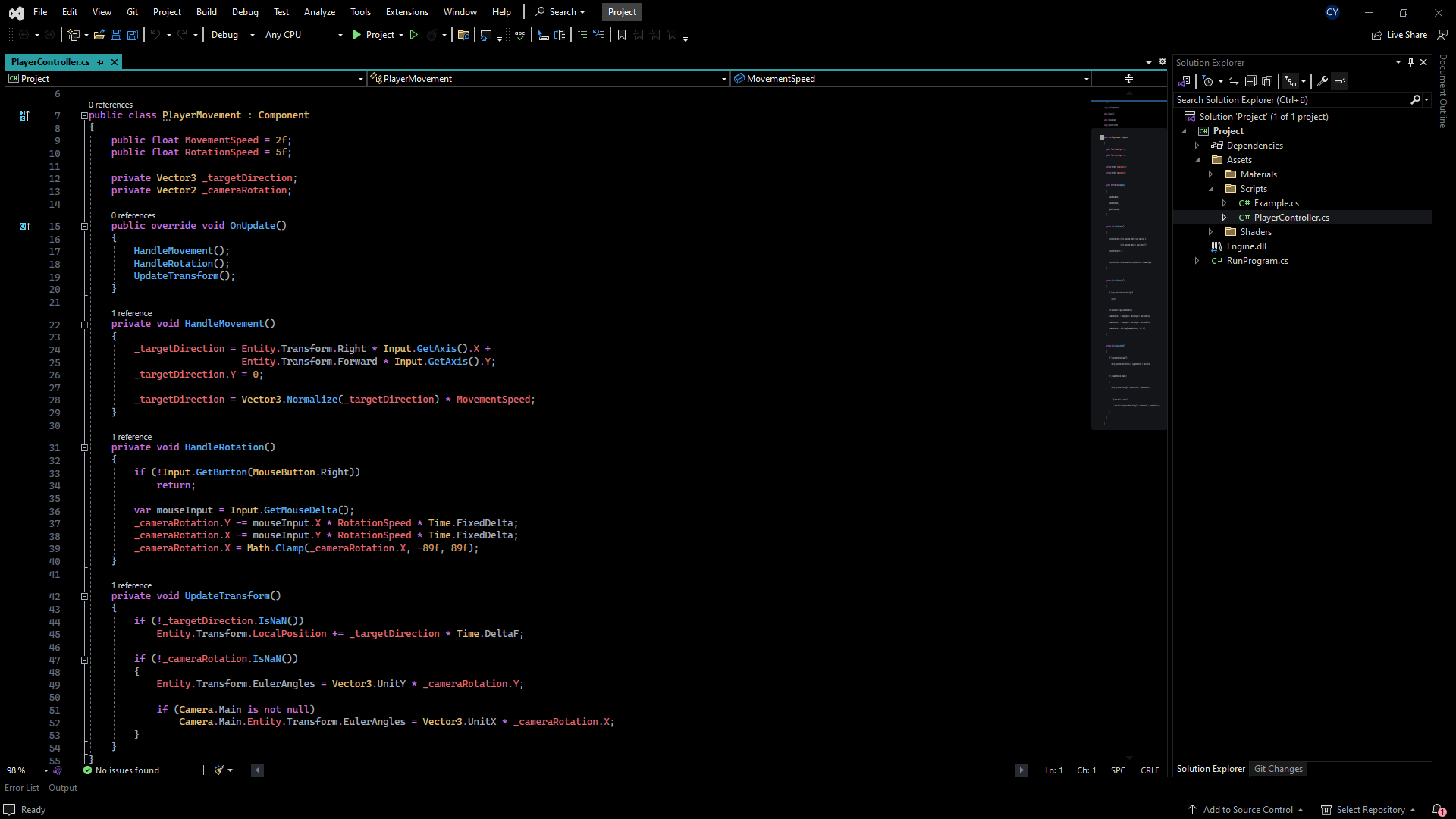1456x819 pixels.
Task: Click the notifications bell in status bar
Action: (x=1439, y=810)
